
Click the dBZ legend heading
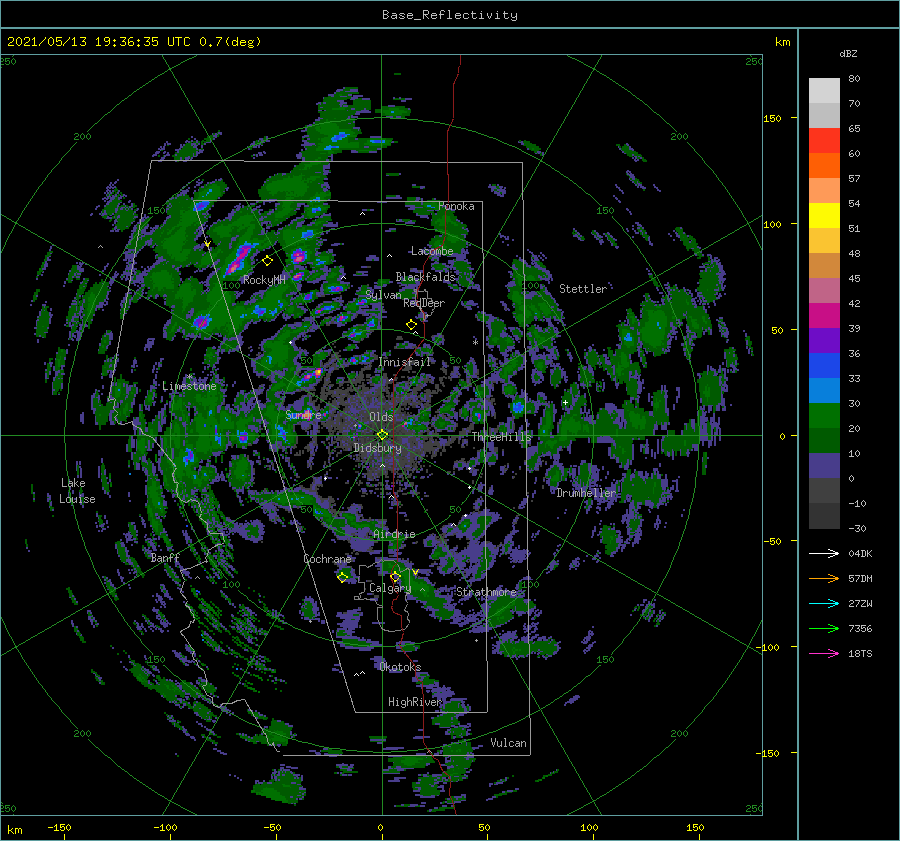click(x=848, y=54)
